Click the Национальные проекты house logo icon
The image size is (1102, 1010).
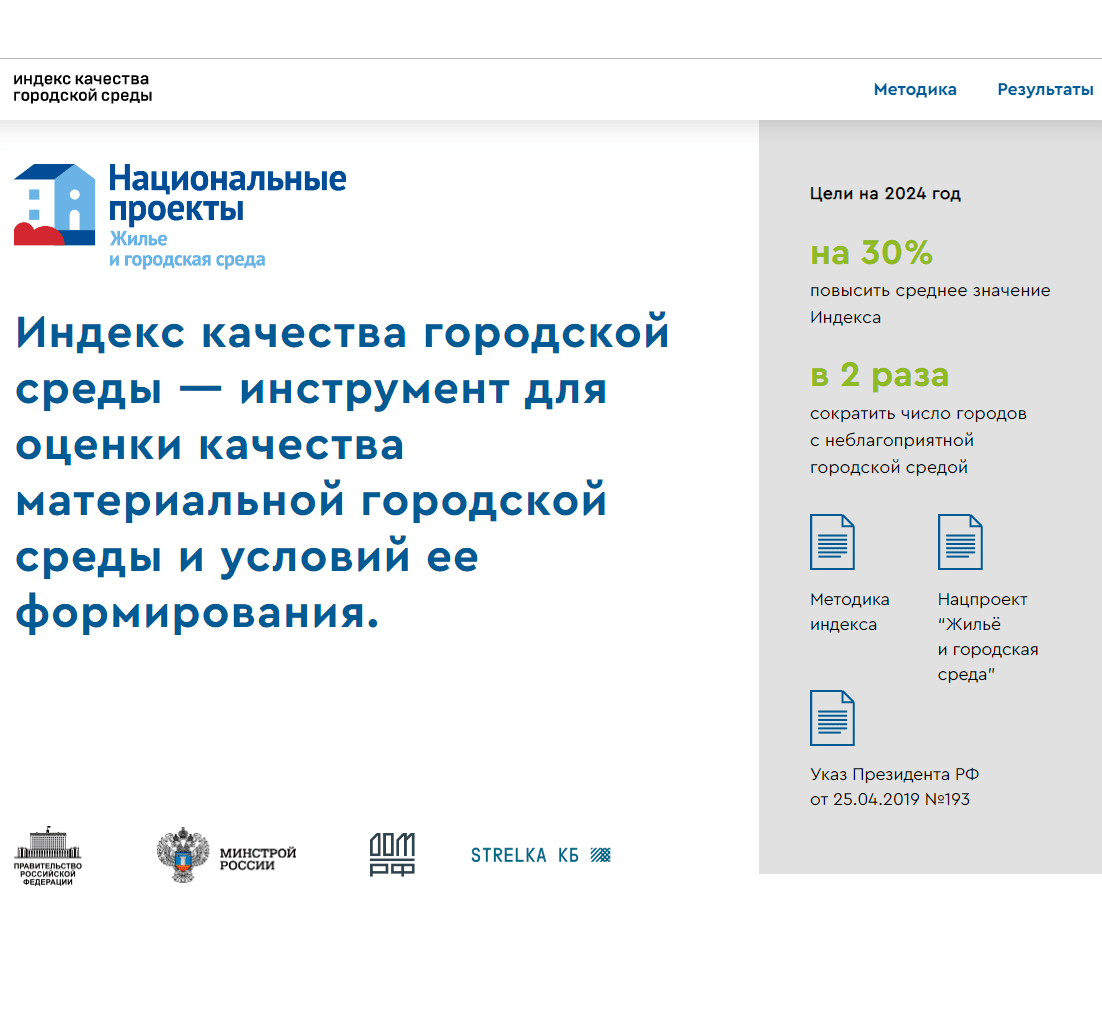[55, 205]
